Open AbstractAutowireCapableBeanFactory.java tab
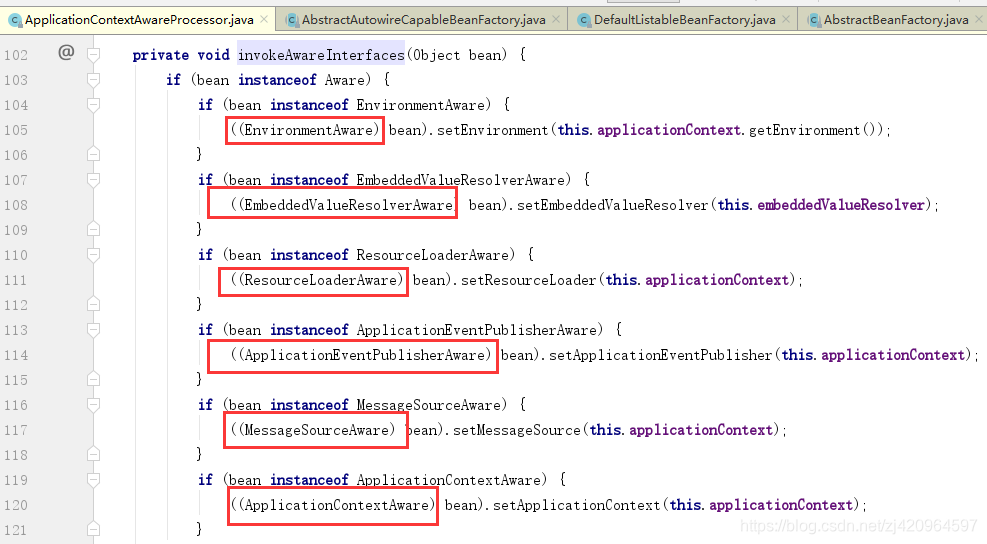Screen dimensions: 987x544 pos(423,20)
